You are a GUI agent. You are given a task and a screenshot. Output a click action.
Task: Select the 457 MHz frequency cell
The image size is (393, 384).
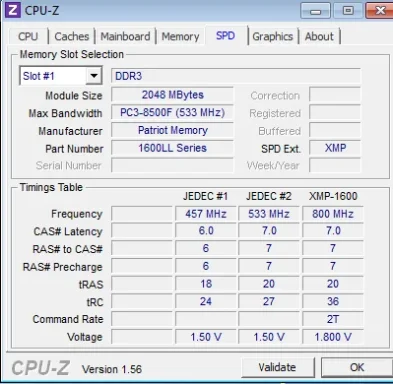[206, 214]
